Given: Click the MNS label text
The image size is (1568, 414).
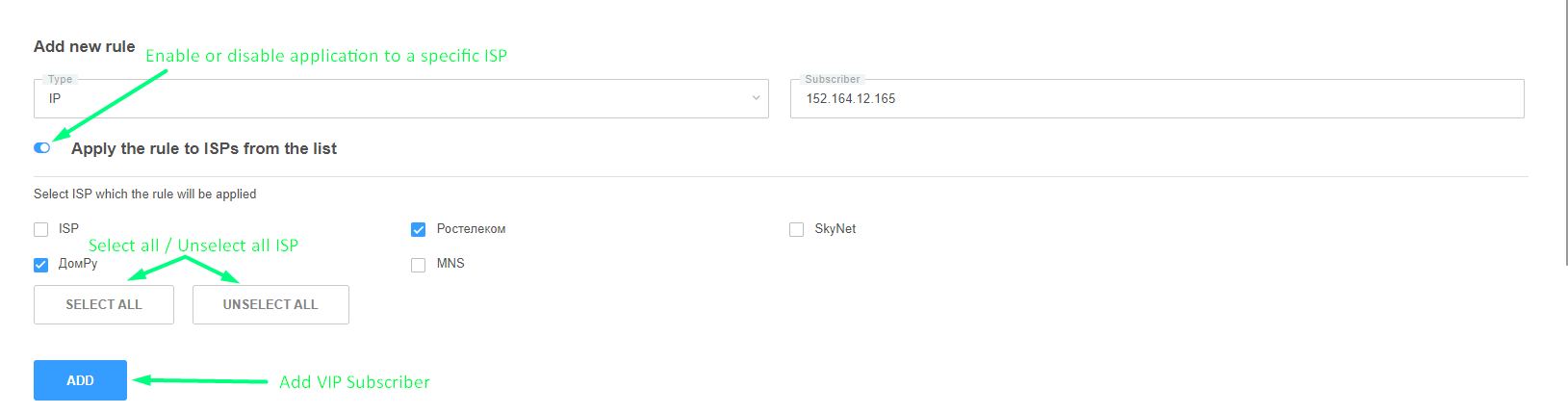Looking at the screenshot, I should [x=450, y=264].
